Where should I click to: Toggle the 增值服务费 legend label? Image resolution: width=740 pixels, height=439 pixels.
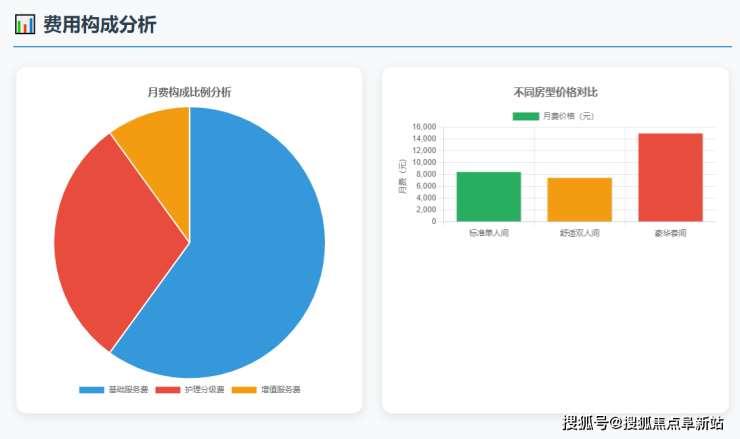tap(280, 389)
